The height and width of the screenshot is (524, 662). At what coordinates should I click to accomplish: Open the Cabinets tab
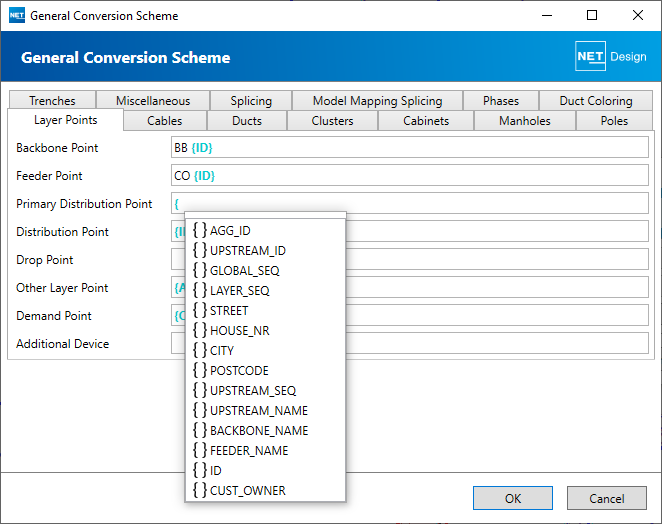click(426, 121)
